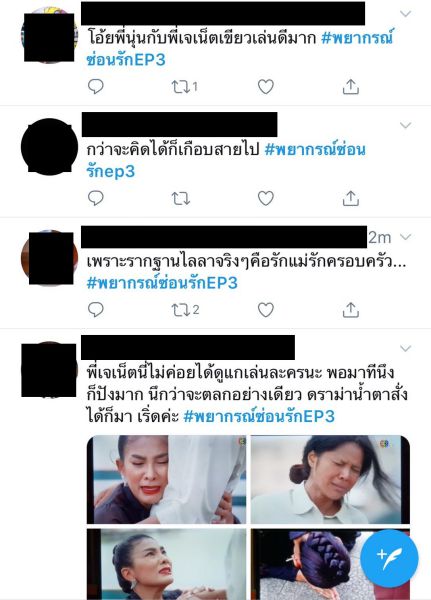The width and height of the screenshot is (431, 600).
Task: Share the tweet posted 2m ago
Action: (351, 310)
